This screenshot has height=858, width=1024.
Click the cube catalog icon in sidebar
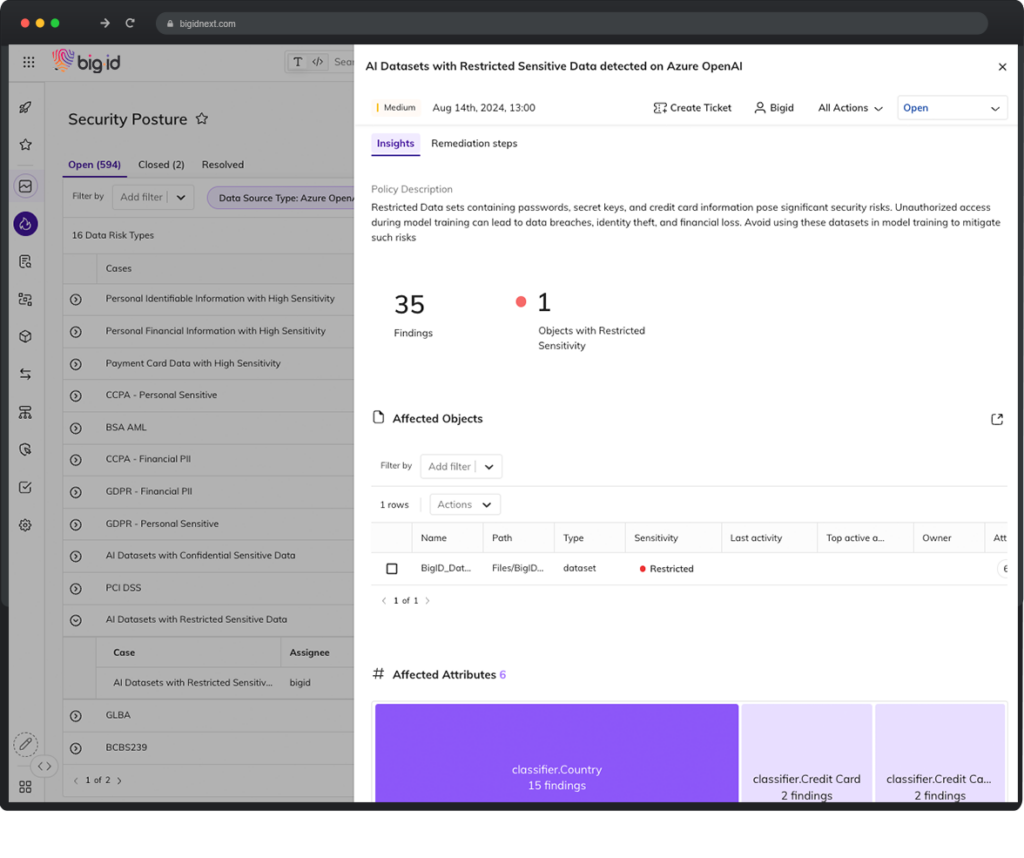click(25, 337)
